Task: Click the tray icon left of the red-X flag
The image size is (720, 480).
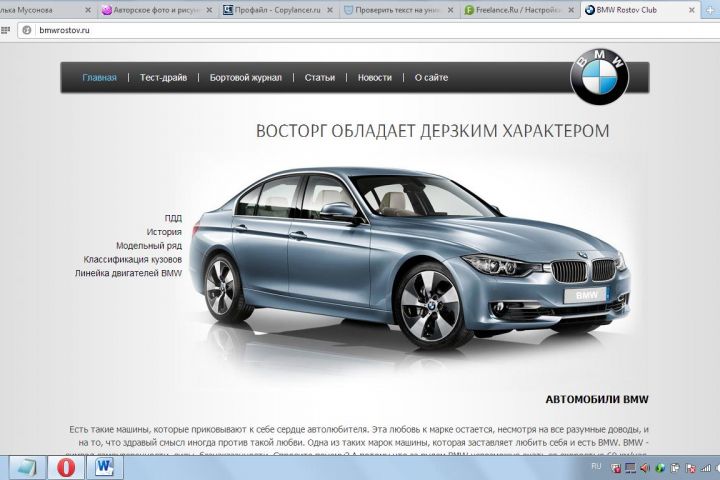Action: (x=675, y=468)
